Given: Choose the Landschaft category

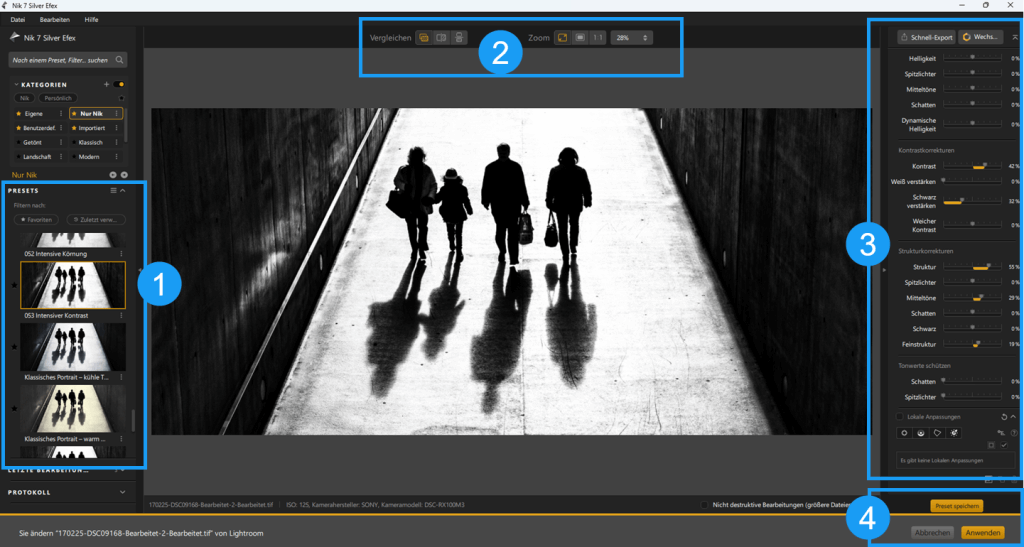Looking at the screenshot, I should (x=40, y=157).
